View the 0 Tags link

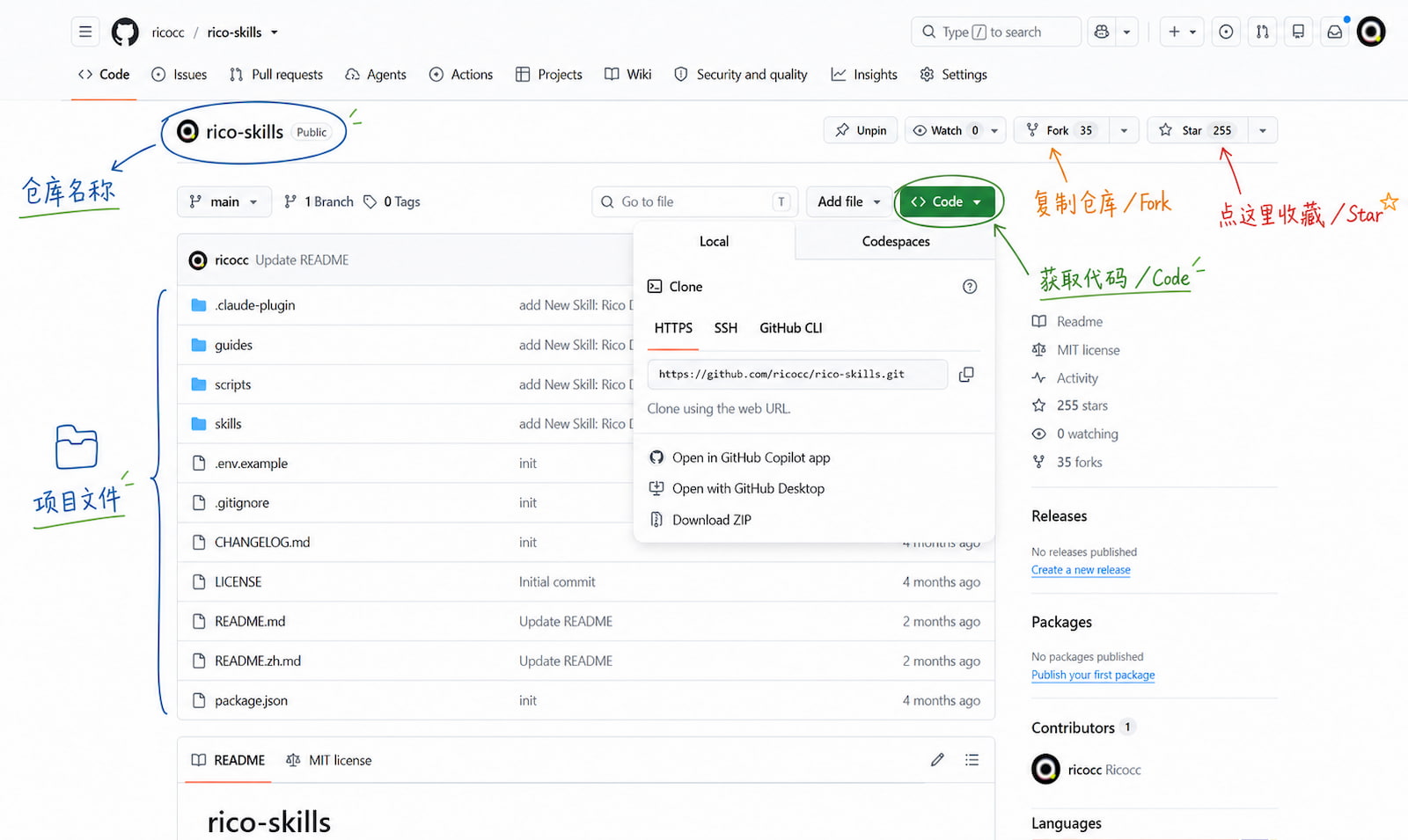pyautogui.click(x=392, y=201)
